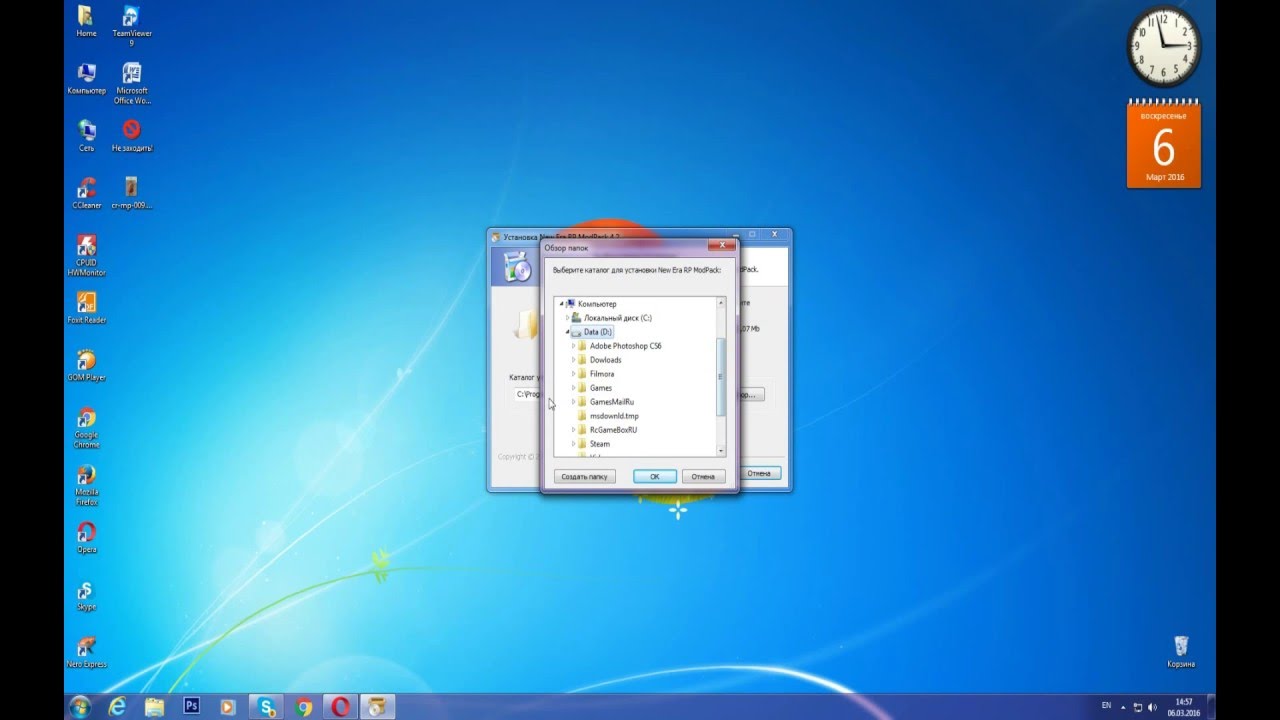The height and width of the screenshot is (720, 1280).
Task: Select the Games folder
Action: click(594, 387)
